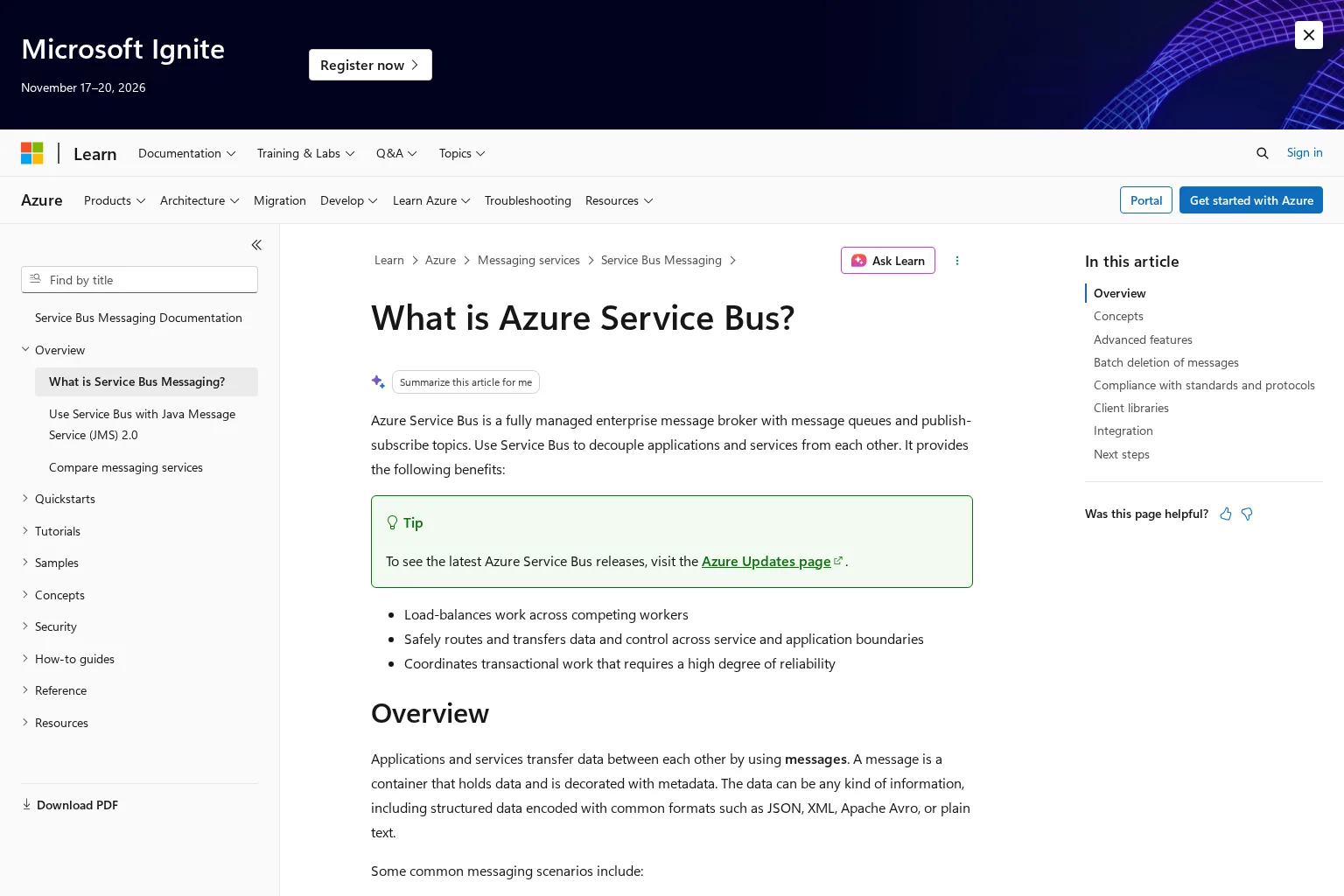
Task: Click Get started with Azure
Action: click(1251, 200)
